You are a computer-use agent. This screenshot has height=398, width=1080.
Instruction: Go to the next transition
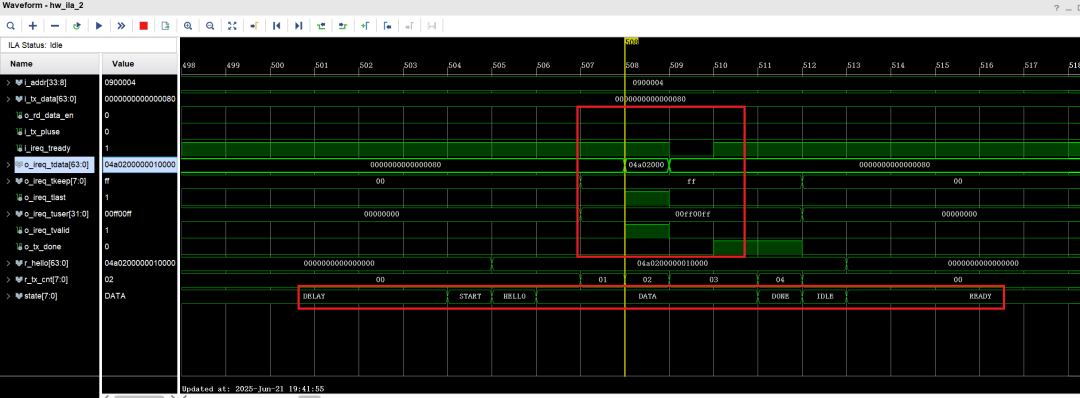pyautogui.click(x=343, y=25)
